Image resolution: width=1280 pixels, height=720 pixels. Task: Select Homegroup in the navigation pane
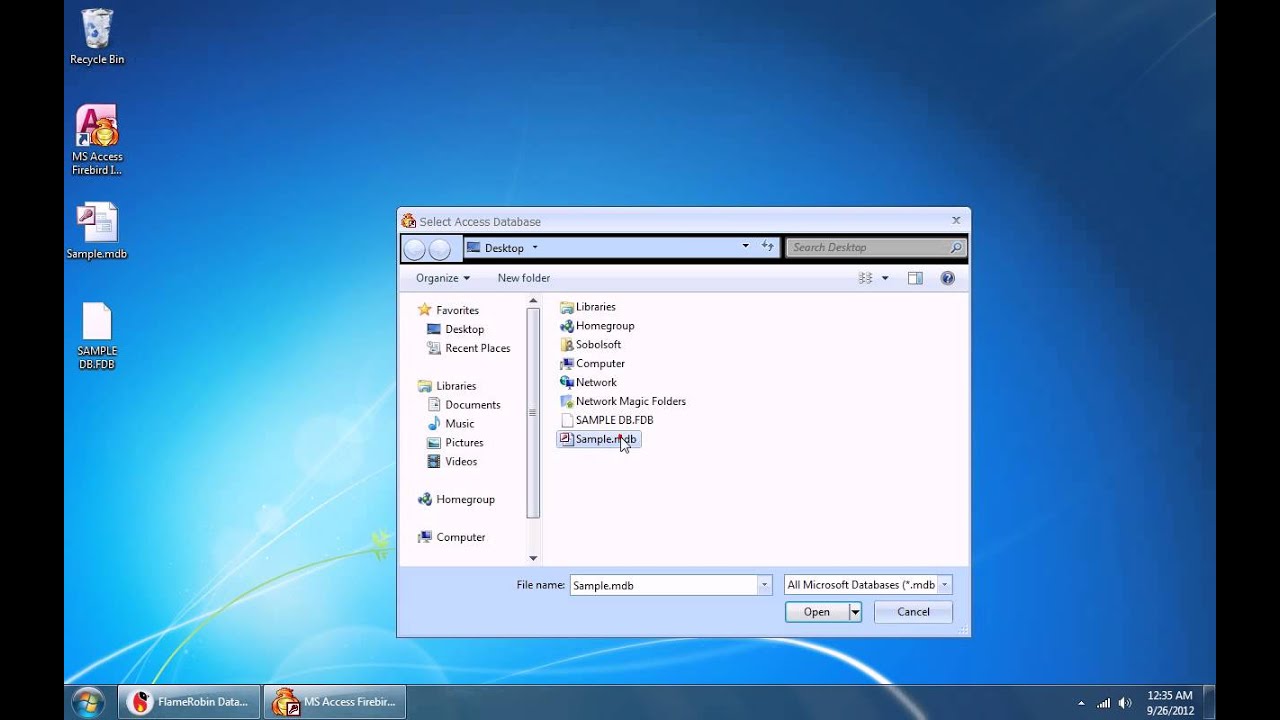456,500
